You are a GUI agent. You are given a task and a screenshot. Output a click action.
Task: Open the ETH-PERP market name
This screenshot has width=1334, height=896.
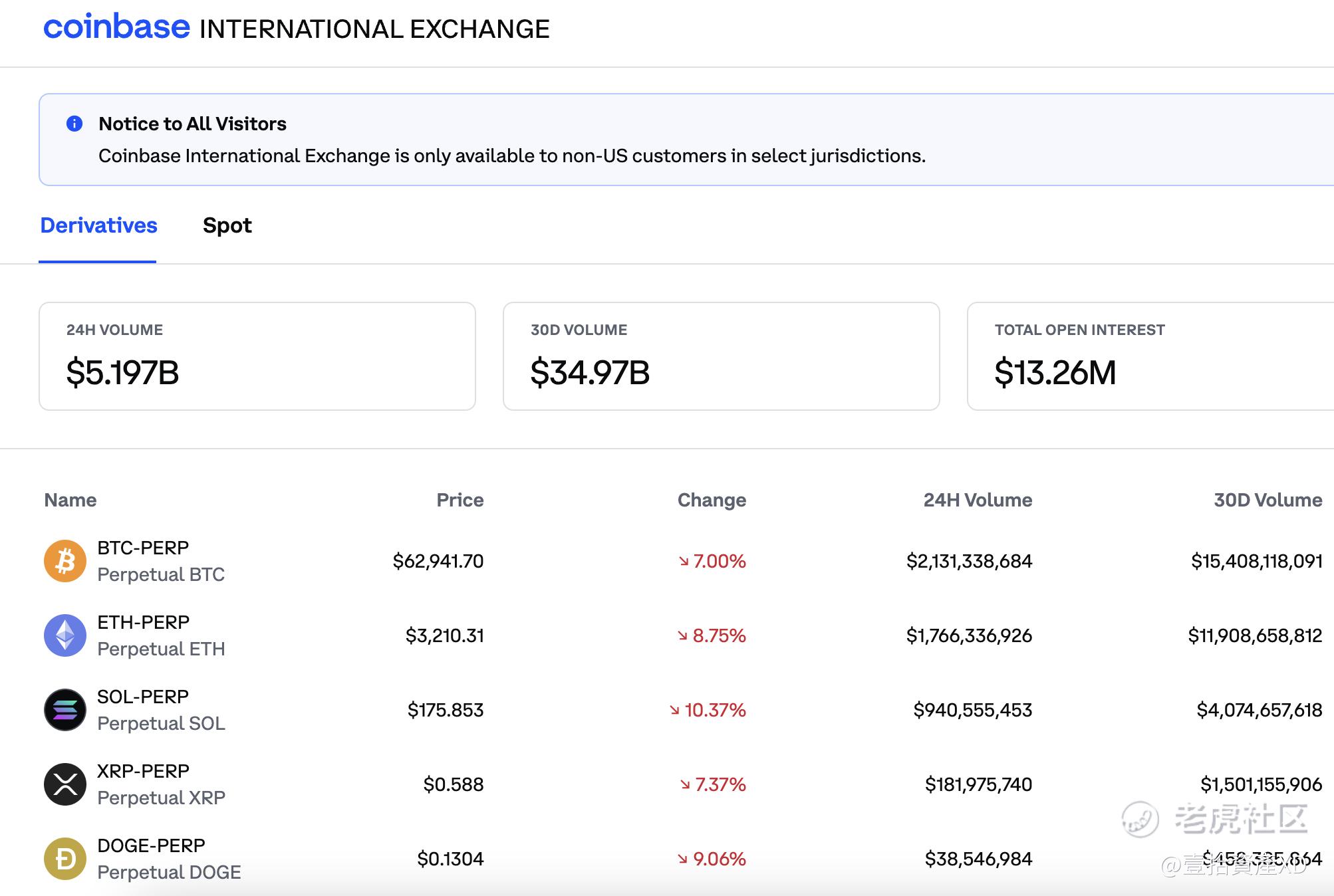click(144, 622)
